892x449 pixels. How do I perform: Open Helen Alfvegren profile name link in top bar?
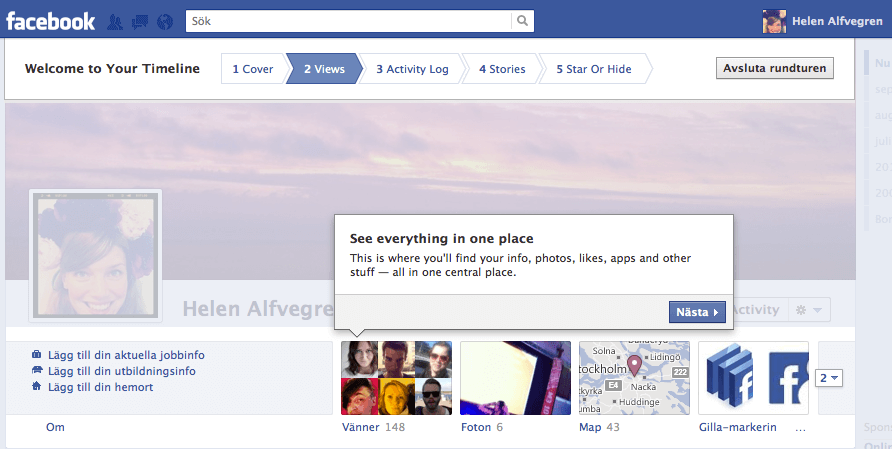click(837, 21)
